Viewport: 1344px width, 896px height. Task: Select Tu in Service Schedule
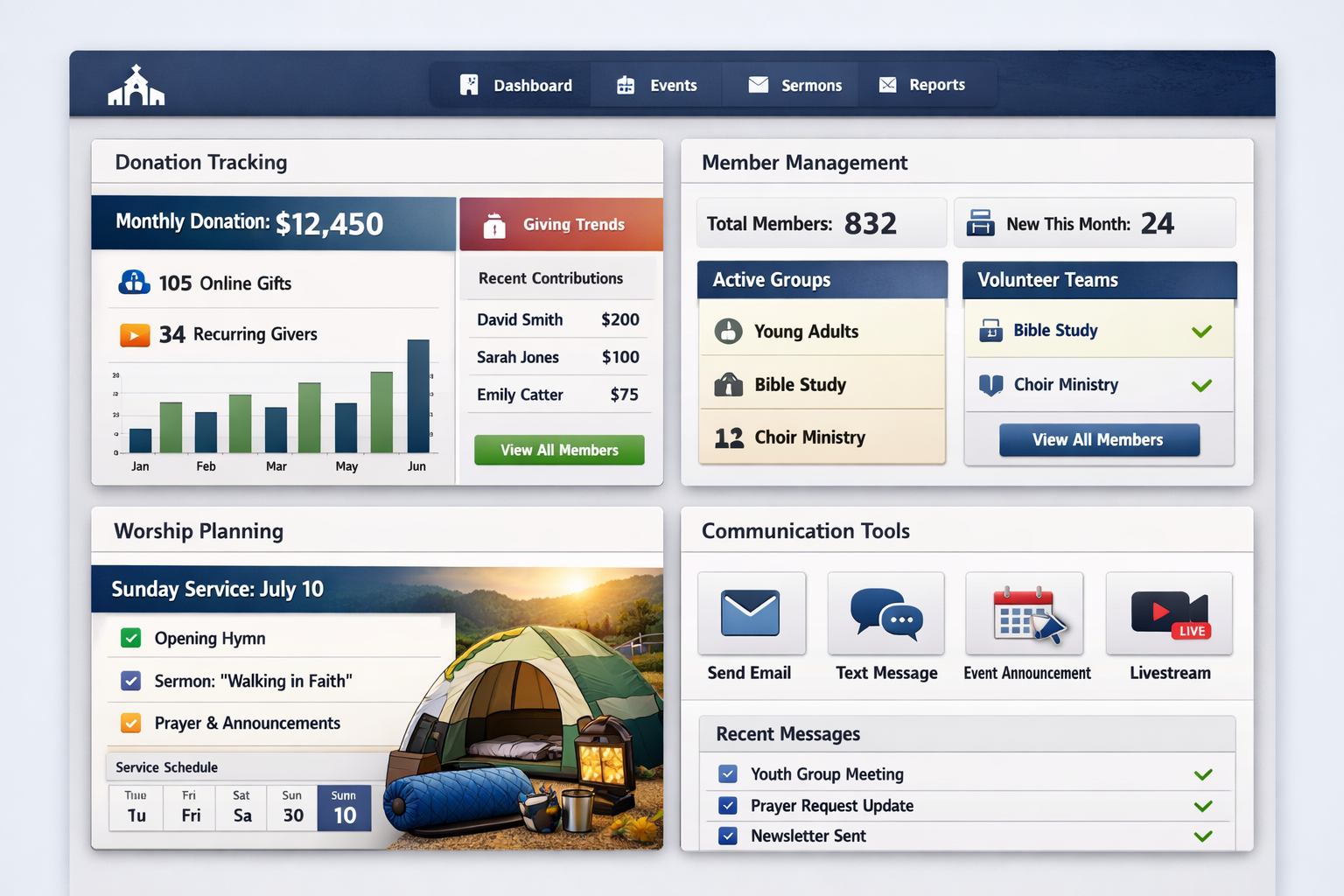136,807
